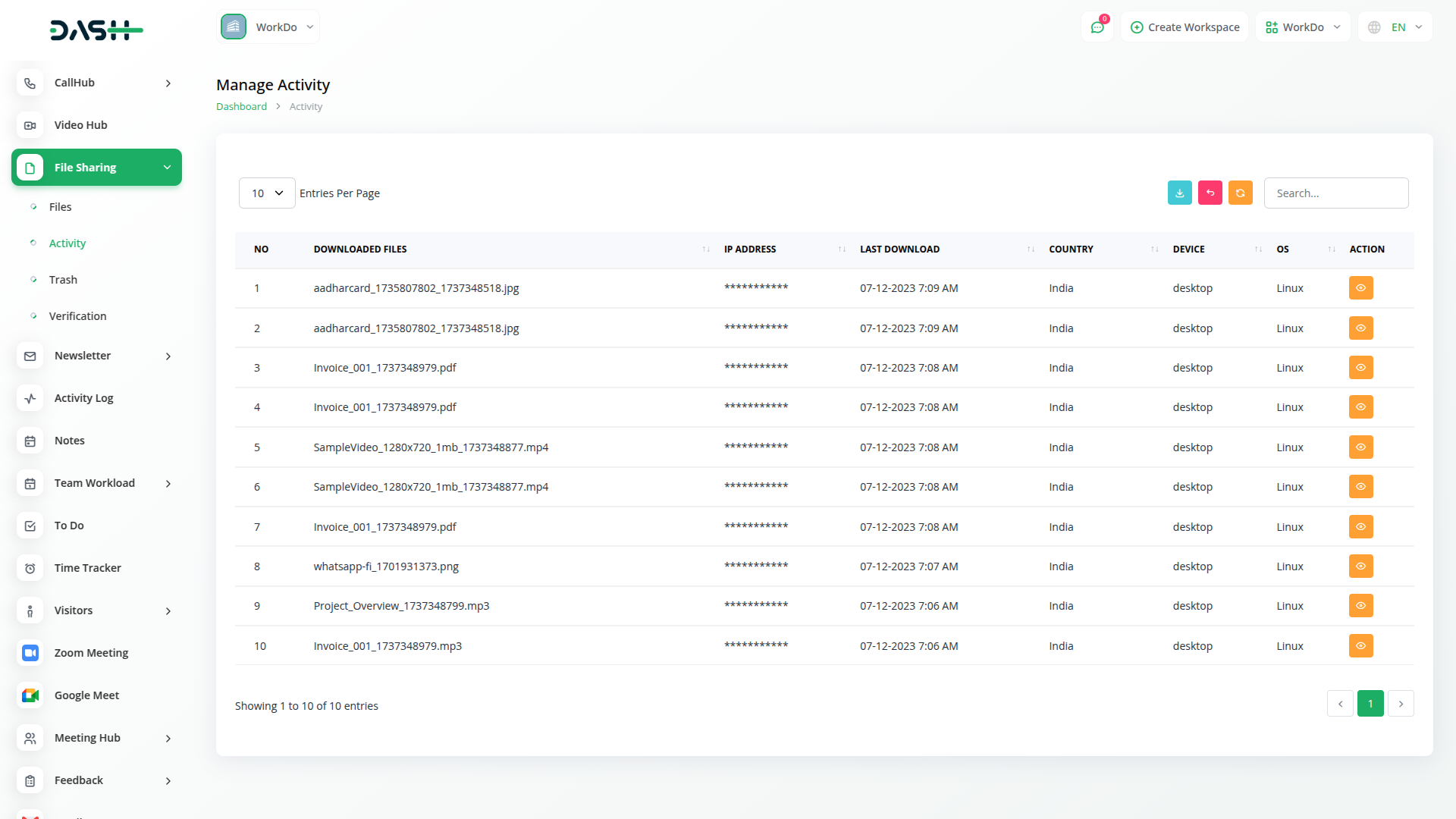The width and height of the screenshot is (1456, 819).
Task: Click the teal download export icon
Action: click(x=1179, y=193)
